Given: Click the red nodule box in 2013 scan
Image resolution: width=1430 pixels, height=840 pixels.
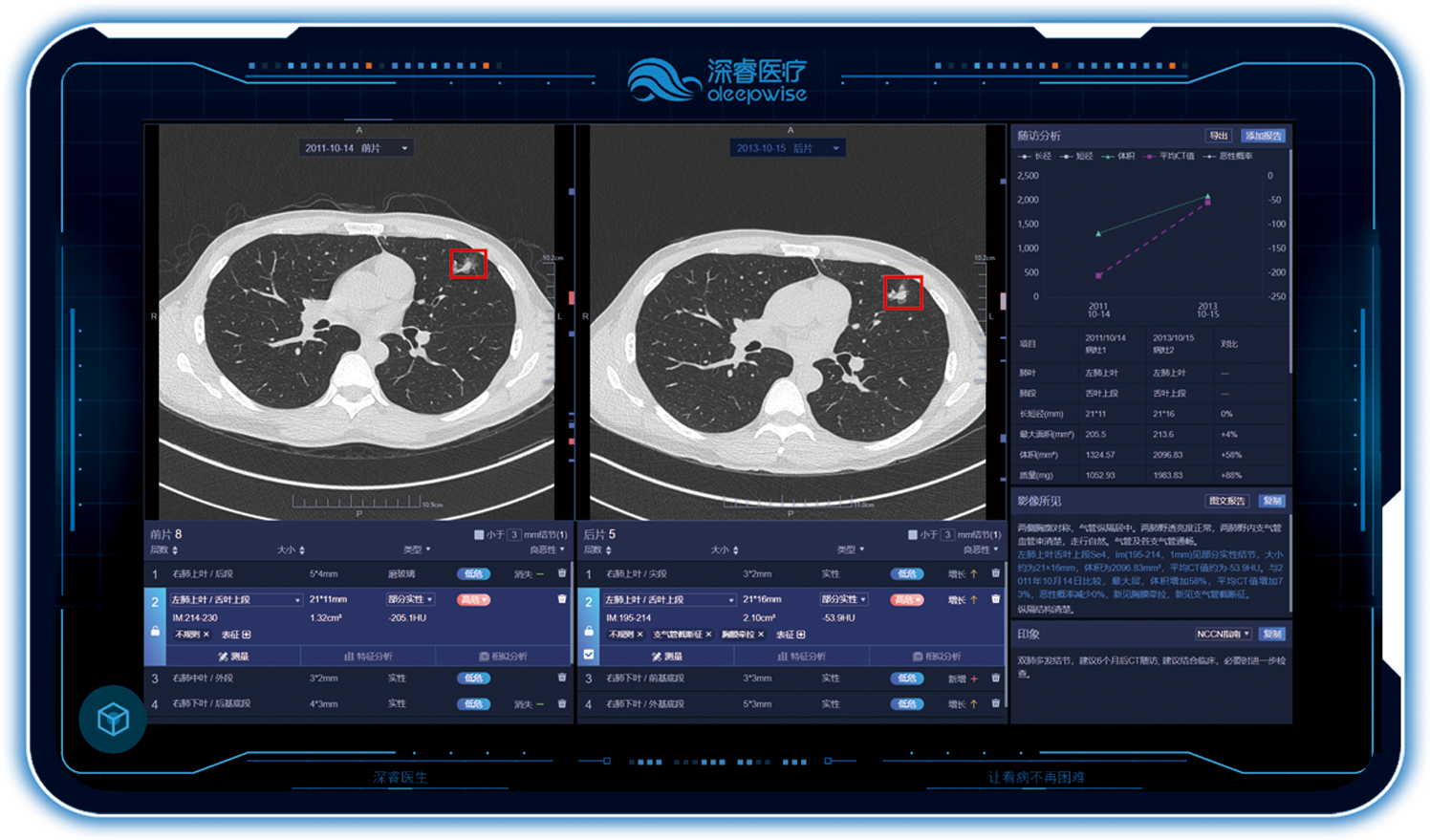Looking at the screenshot, I should (903, 291).
